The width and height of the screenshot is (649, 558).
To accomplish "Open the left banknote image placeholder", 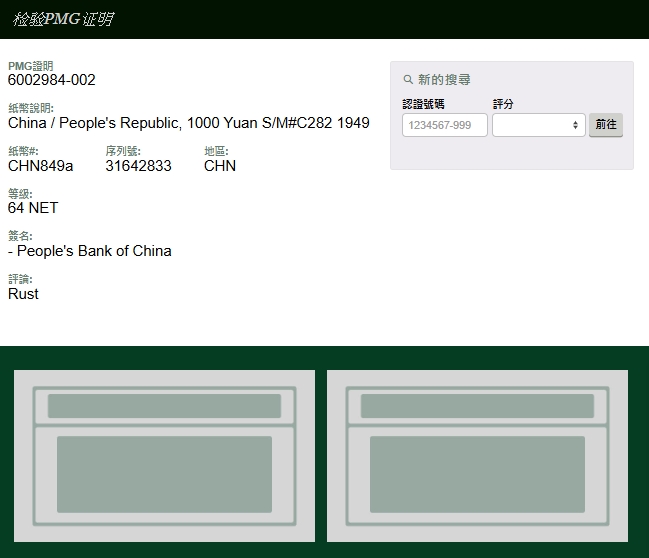I will [x=164, y=456].
